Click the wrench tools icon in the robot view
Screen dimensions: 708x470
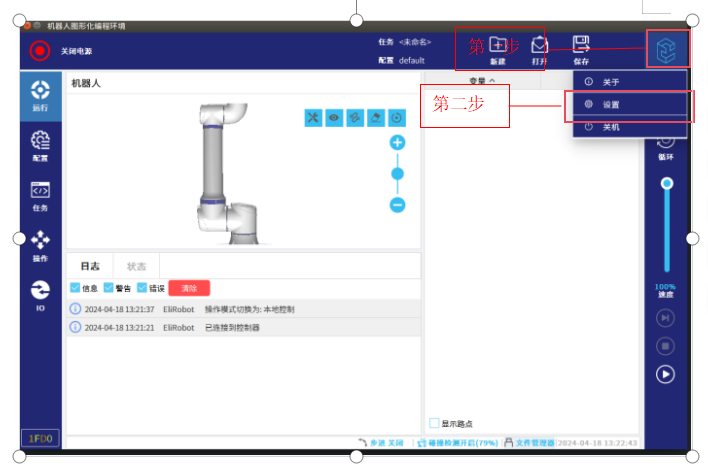(x=313, y=118)
